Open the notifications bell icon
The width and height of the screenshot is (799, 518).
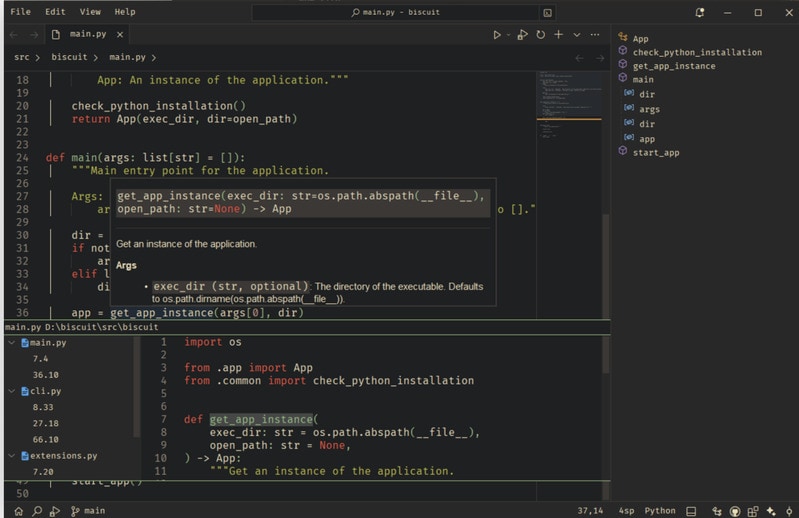[x=700, y=12]
